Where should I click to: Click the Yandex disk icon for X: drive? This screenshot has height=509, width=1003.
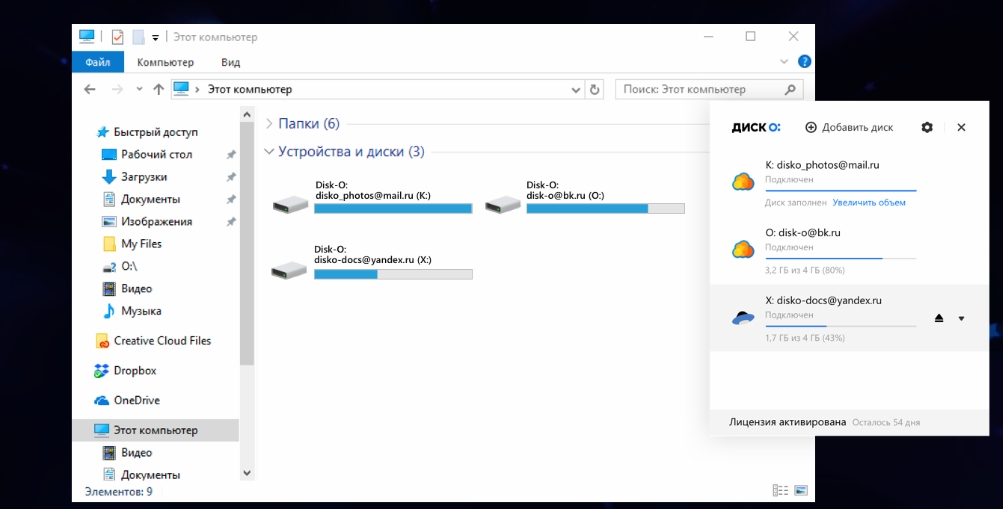click(743, 317)
